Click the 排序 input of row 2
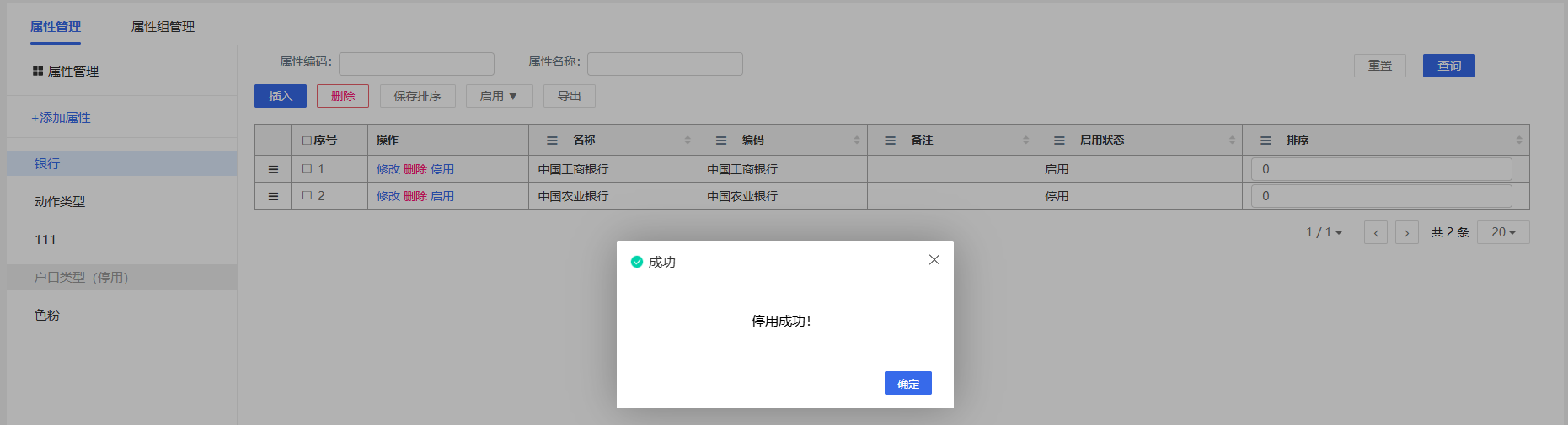Viewport: 1568px width, 425px height. (1382, 196)
